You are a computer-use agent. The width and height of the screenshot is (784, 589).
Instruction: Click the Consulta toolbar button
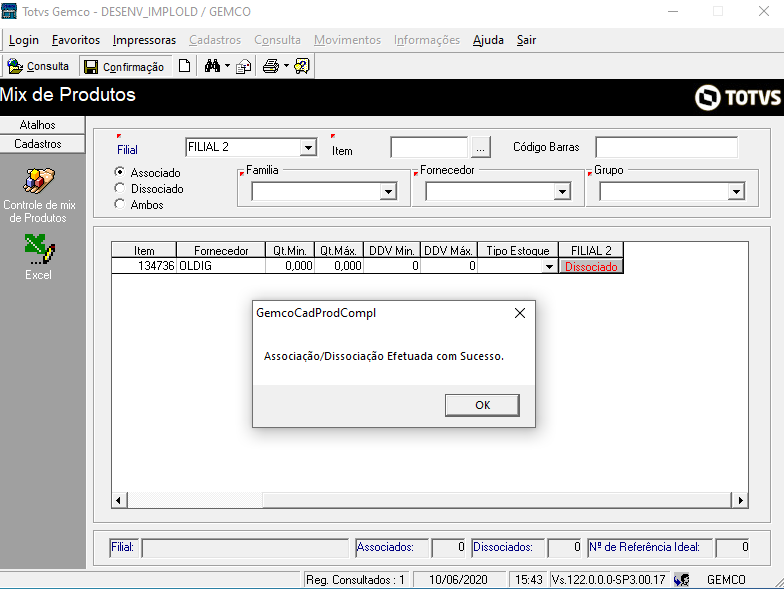tap(38, 66)
